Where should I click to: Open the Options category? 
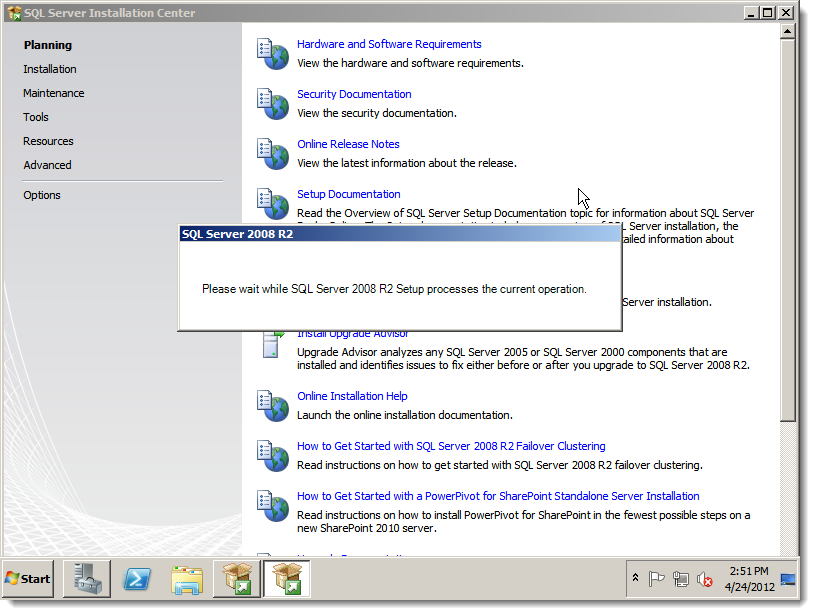point(42,195)
